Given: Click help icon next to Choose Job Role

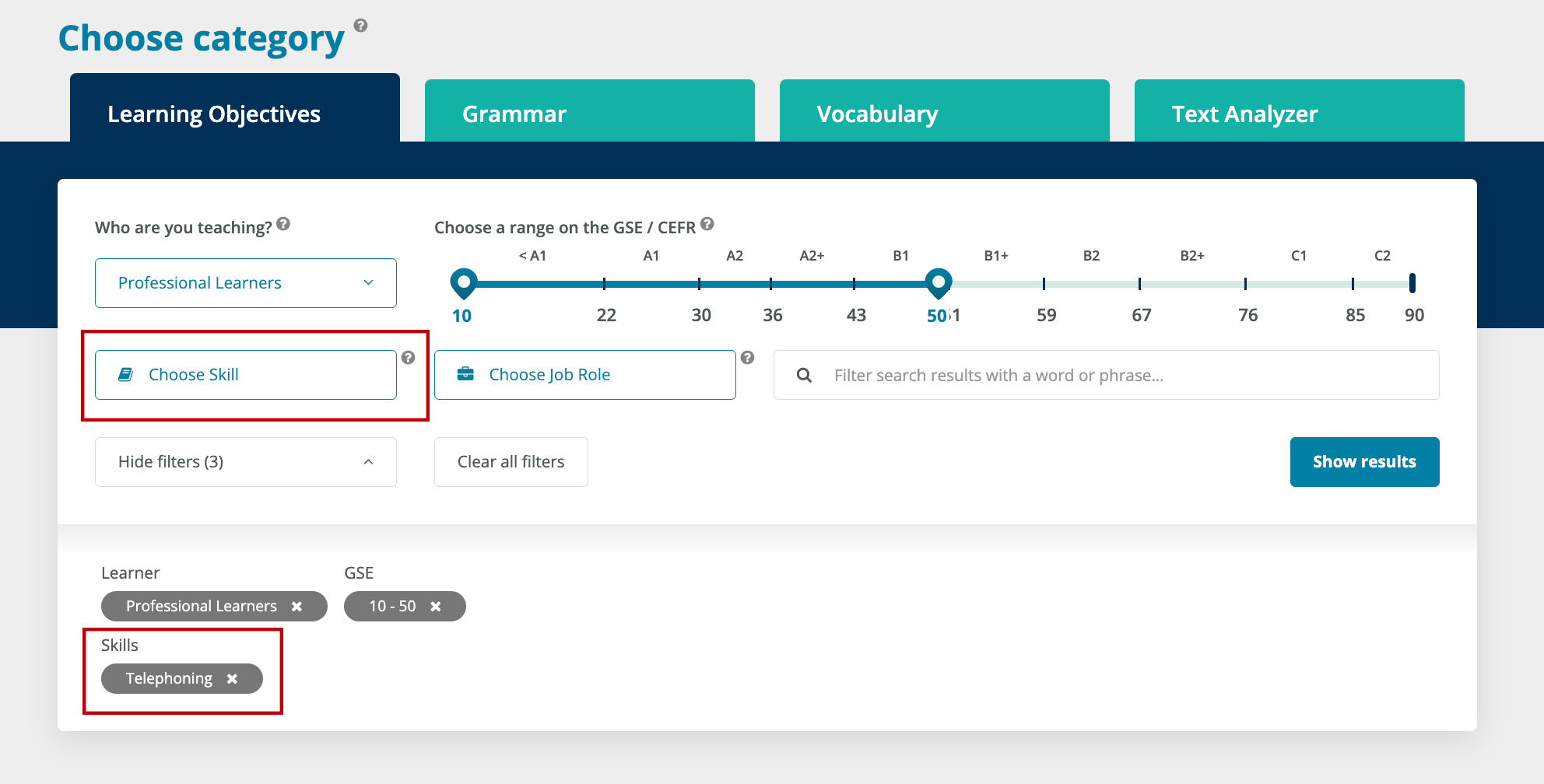Looking at the screenshot, I should click(x=747, y=358).
